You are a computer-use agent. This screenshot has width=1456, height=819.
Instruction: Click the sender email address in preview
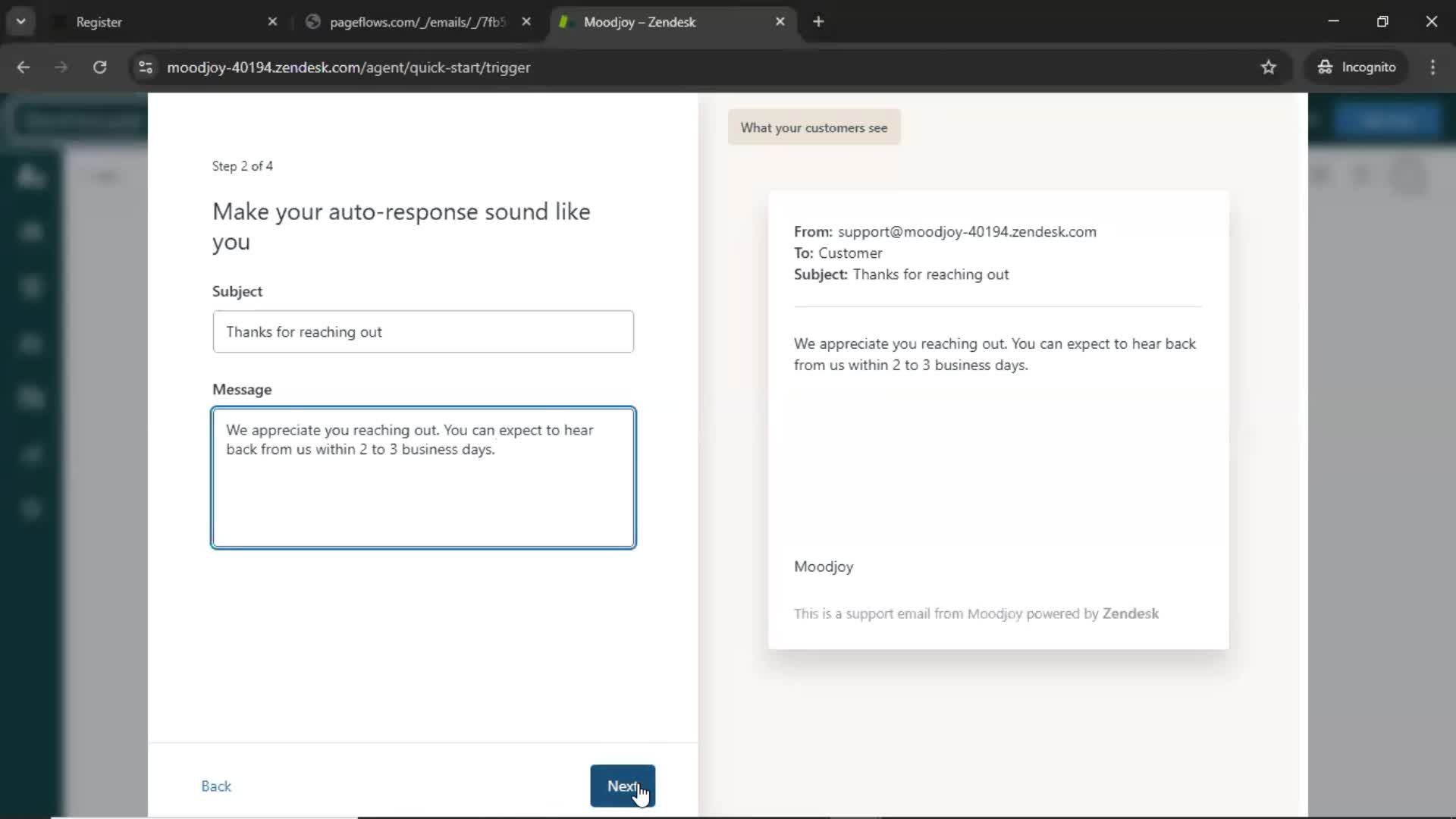tap(967, 231)
